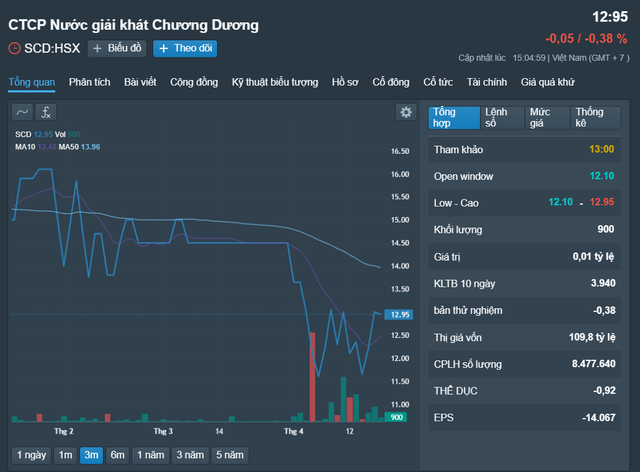Click the Theo dõi follow button

[185, 48]
